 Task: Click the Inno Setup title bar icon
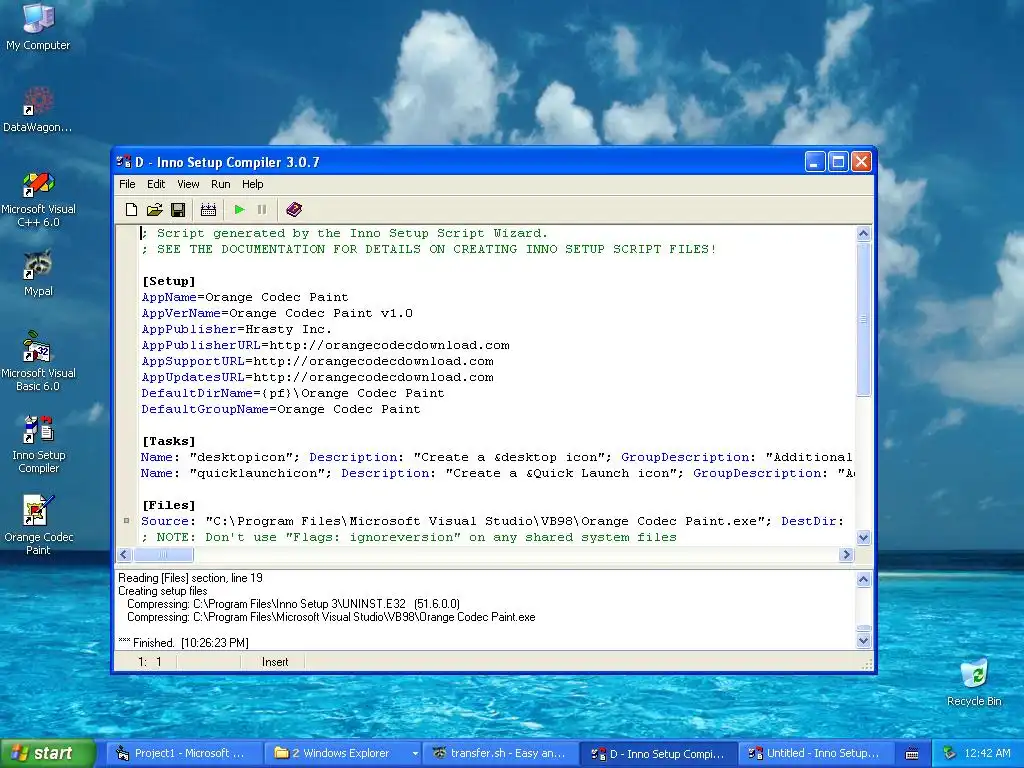click(123, 161)
